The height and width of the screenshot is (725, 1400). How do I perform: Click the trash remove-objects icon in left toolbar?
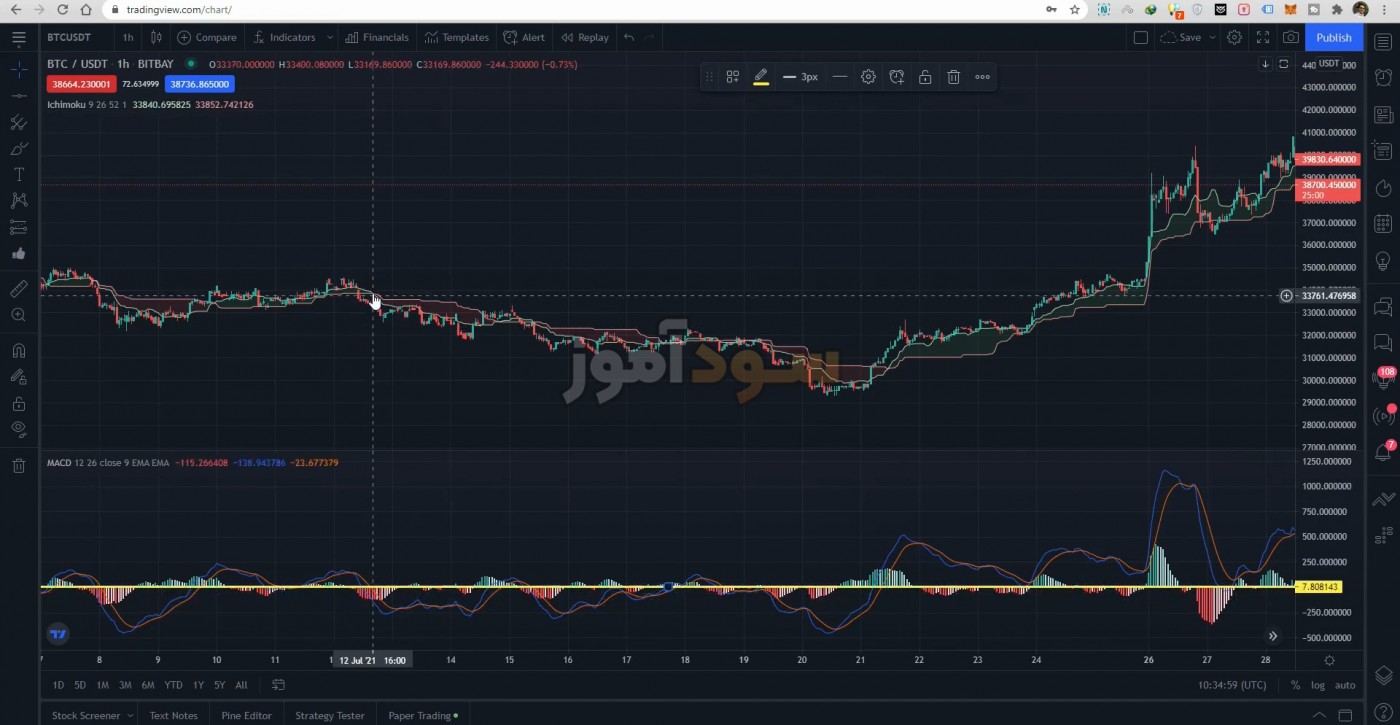(18, 465)
